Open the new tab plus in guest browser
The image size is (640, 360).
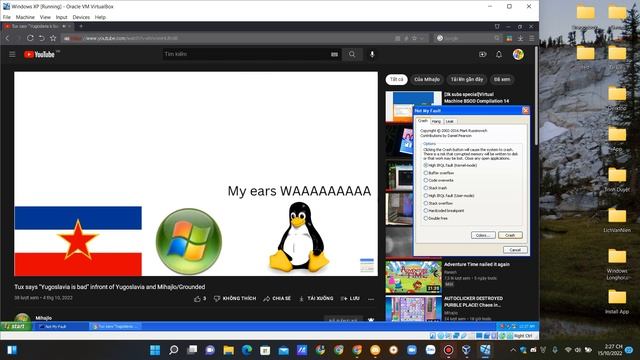(81, 26)
